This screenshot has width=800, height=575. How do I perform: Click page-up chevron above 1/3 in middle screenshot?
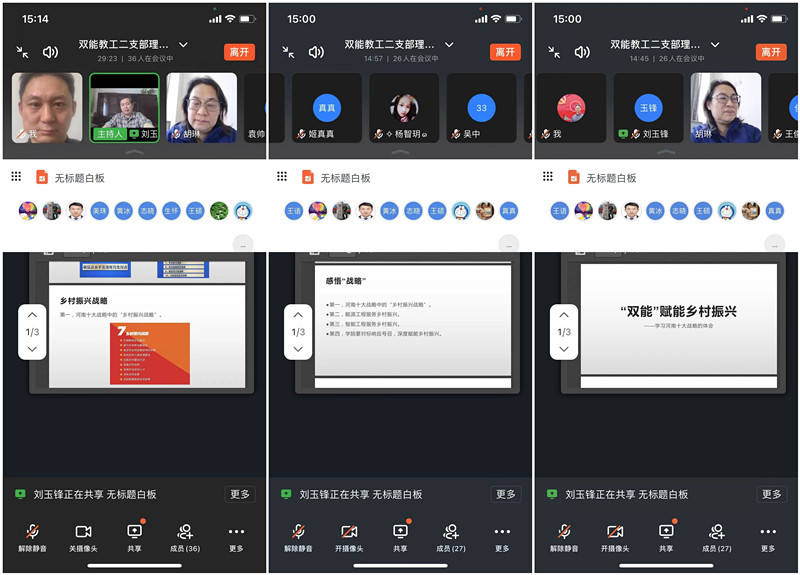(298, 315)
